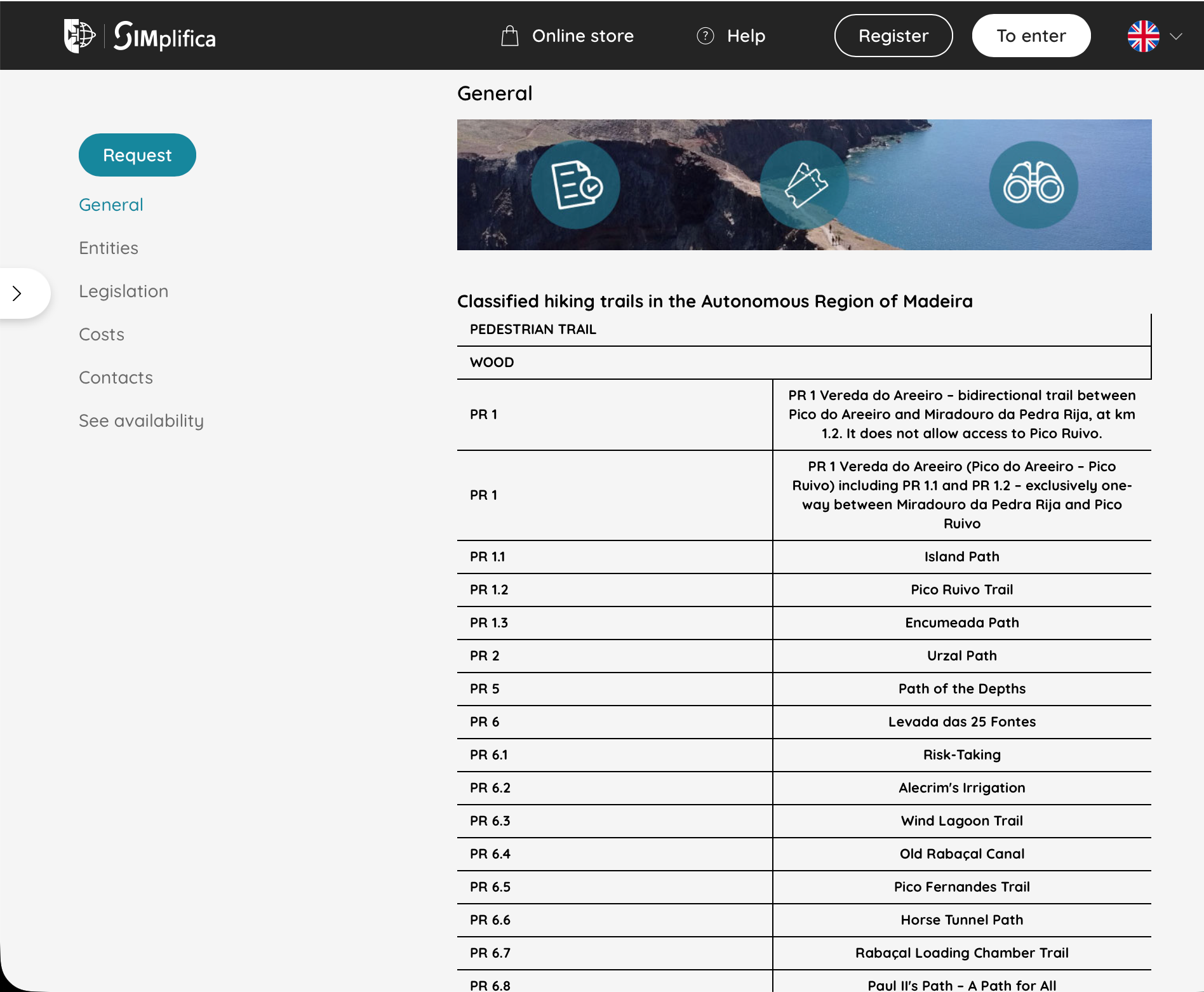Screen dimensions: 1204x992
Task: Click the document checklist banner icon
Action: [x=576, y=185]
